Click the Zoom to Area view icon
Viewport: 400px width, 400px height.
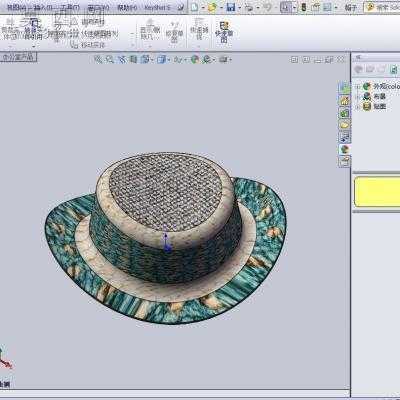[110, 59]
